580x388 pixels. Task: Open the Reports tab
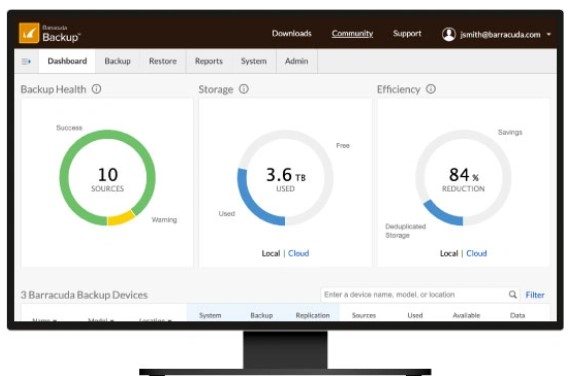(209, 61)
